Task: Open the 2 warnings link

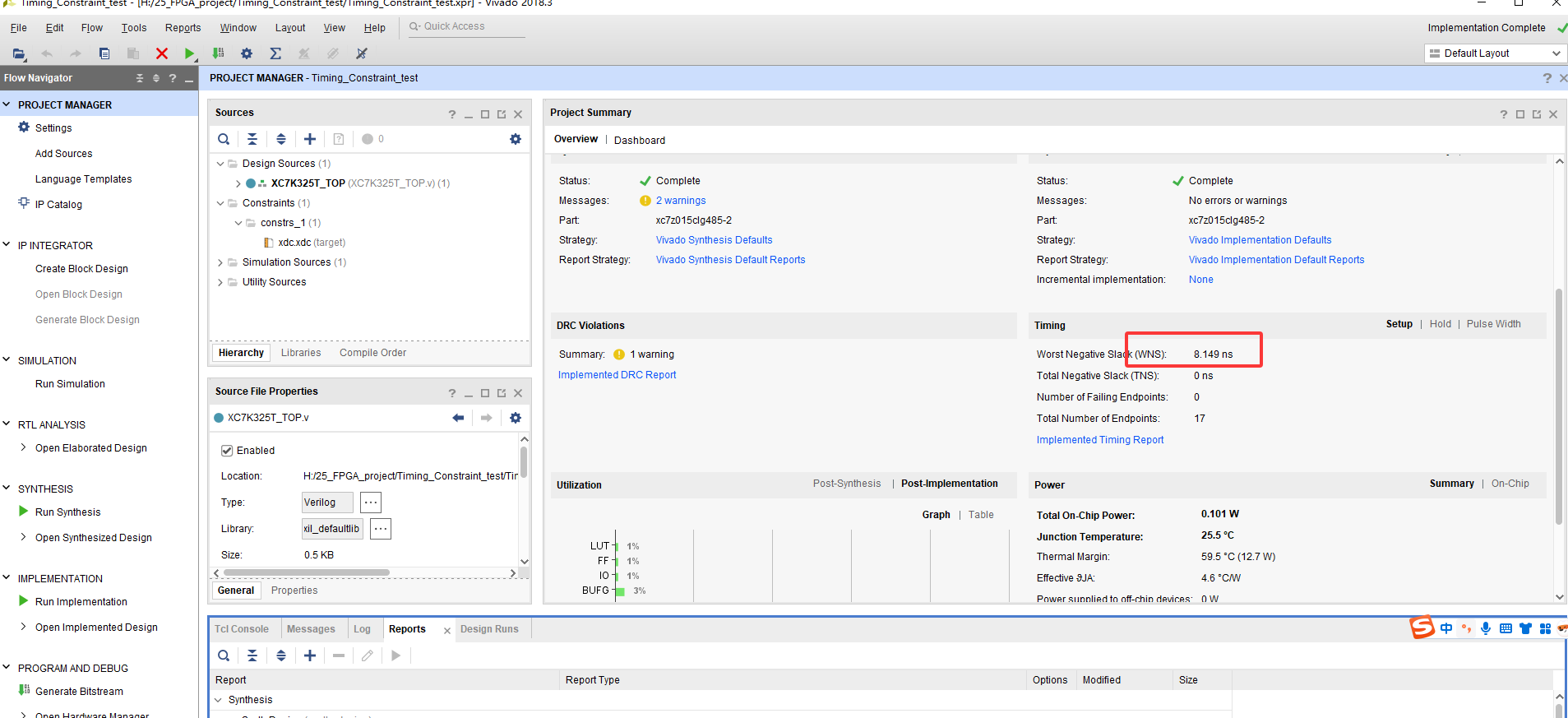Action: point(681,201)
